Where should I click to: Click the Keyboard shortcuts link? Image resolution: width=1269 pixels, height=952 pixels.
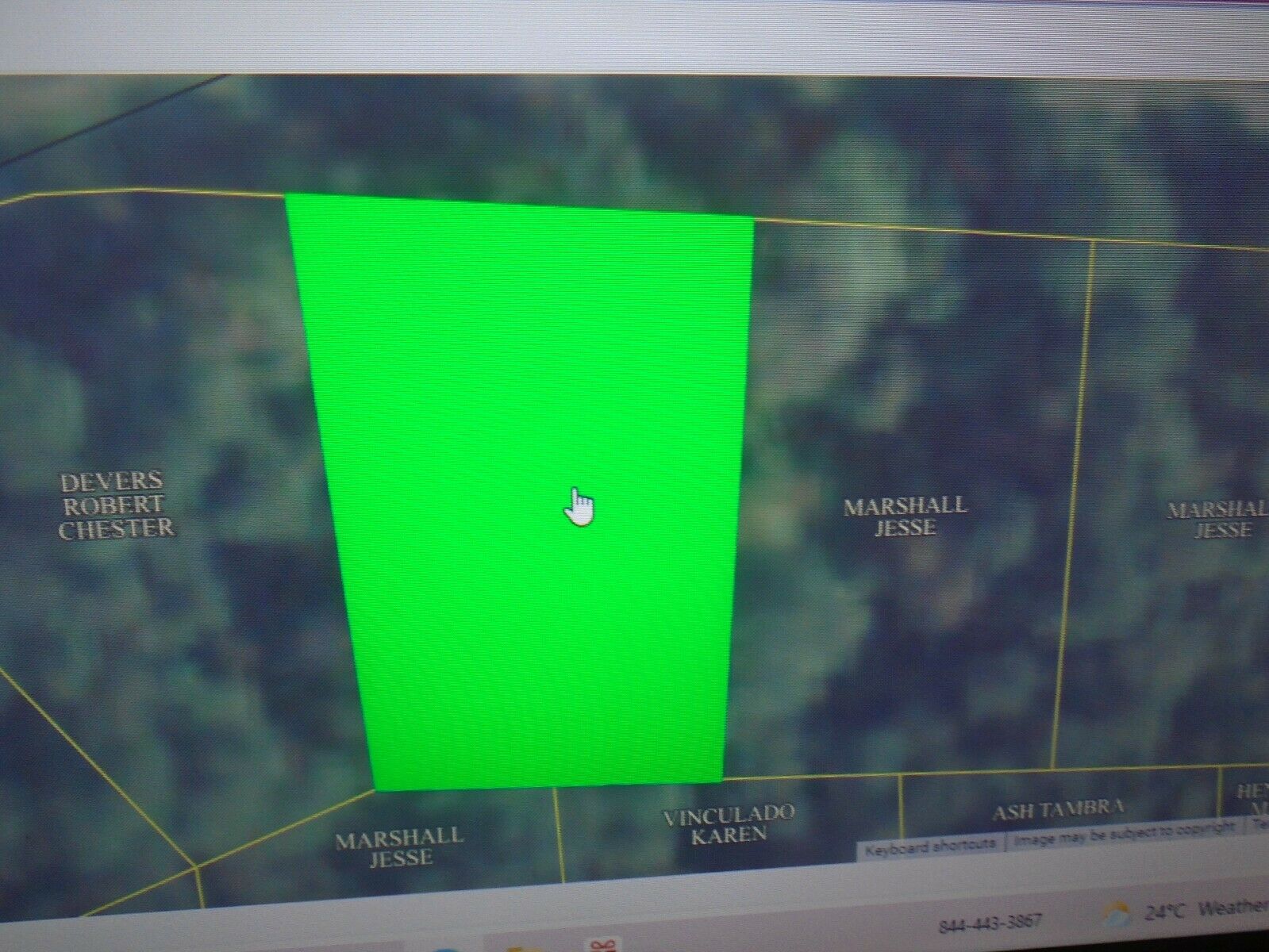click(x=929, y=847)
